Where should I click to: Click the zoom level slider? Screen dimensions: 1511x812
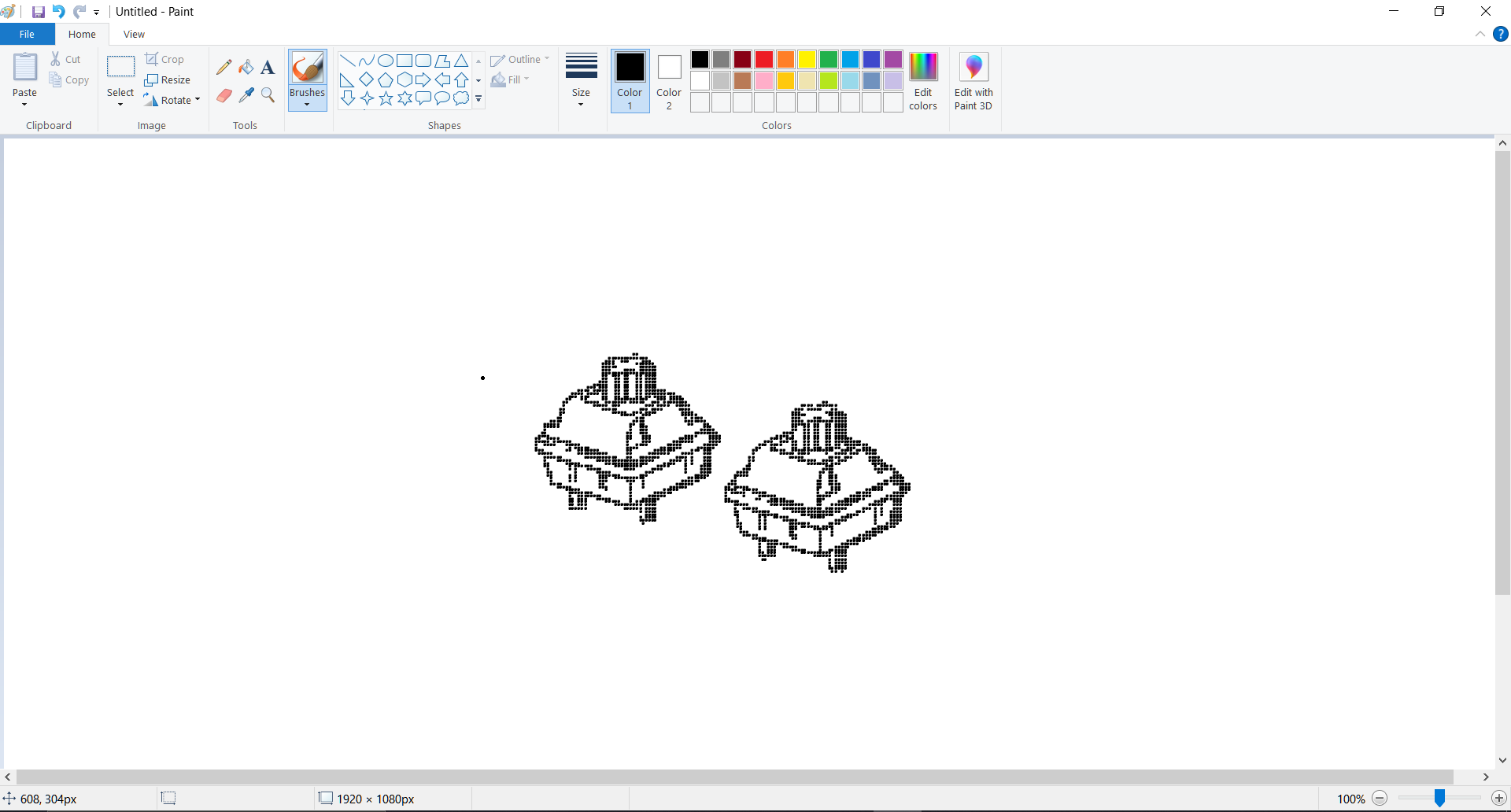1439,799
